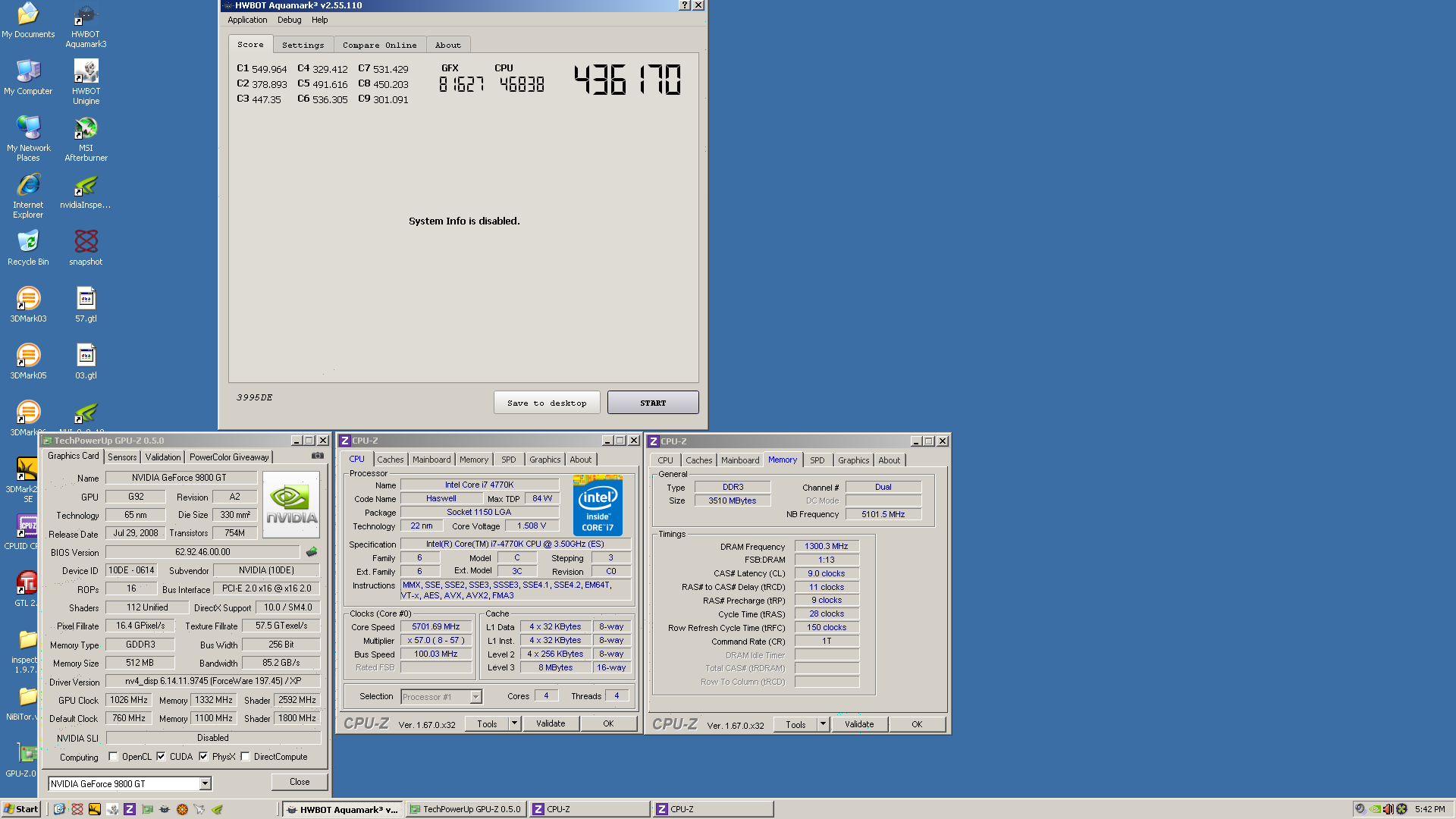Launch the HWBOT Unigine shortcut
The height and width of the screenshot is (819, 1456).
[x=86, y=82]
